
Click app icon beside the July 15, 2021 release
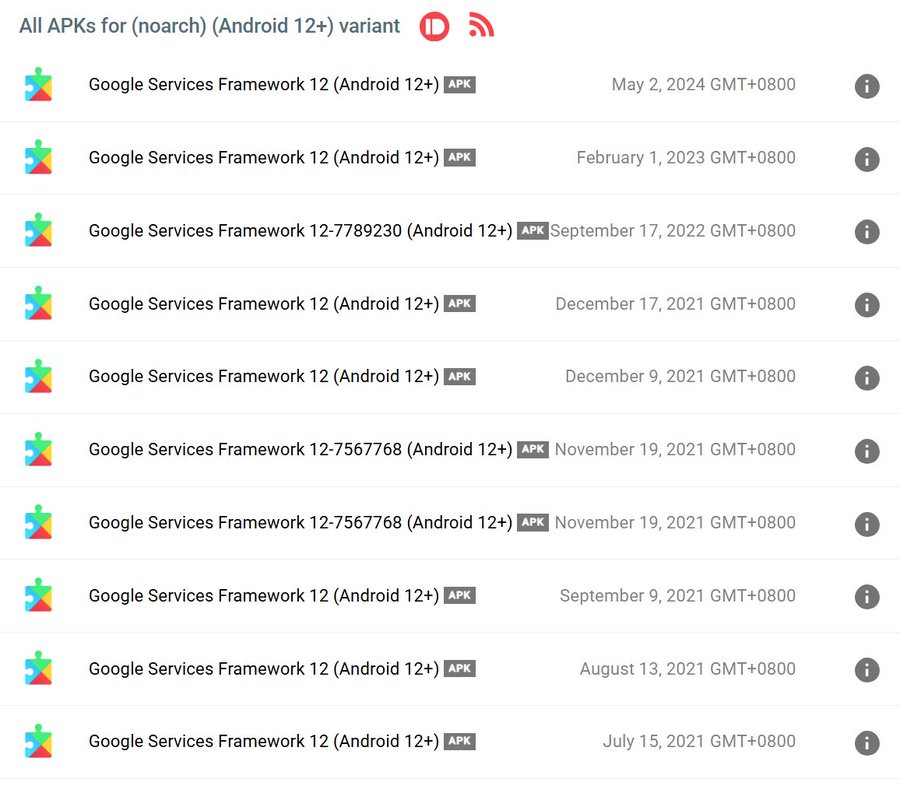(x=39, y=742)
